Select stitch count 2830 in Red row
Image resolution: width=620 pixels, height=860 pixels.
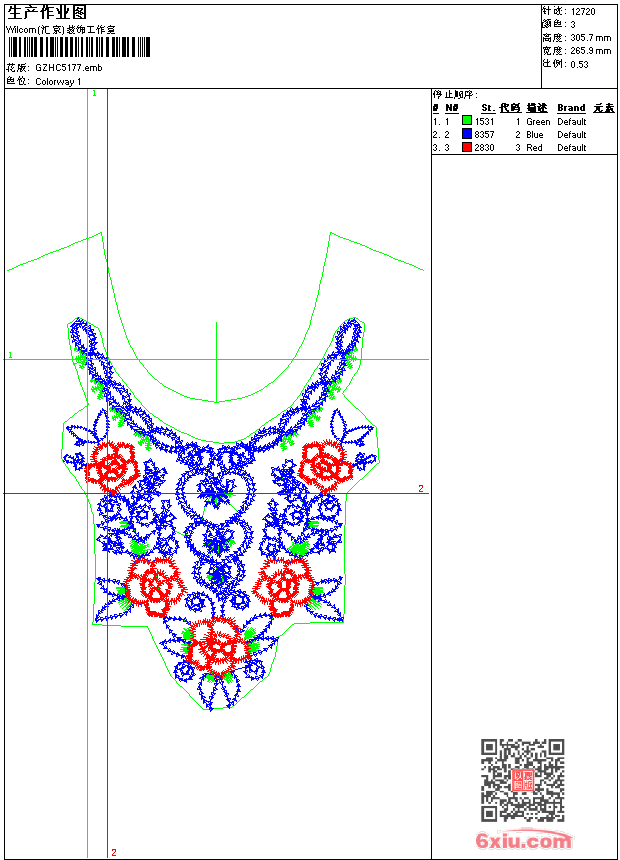pyautogui.click(x=484, y=148)
